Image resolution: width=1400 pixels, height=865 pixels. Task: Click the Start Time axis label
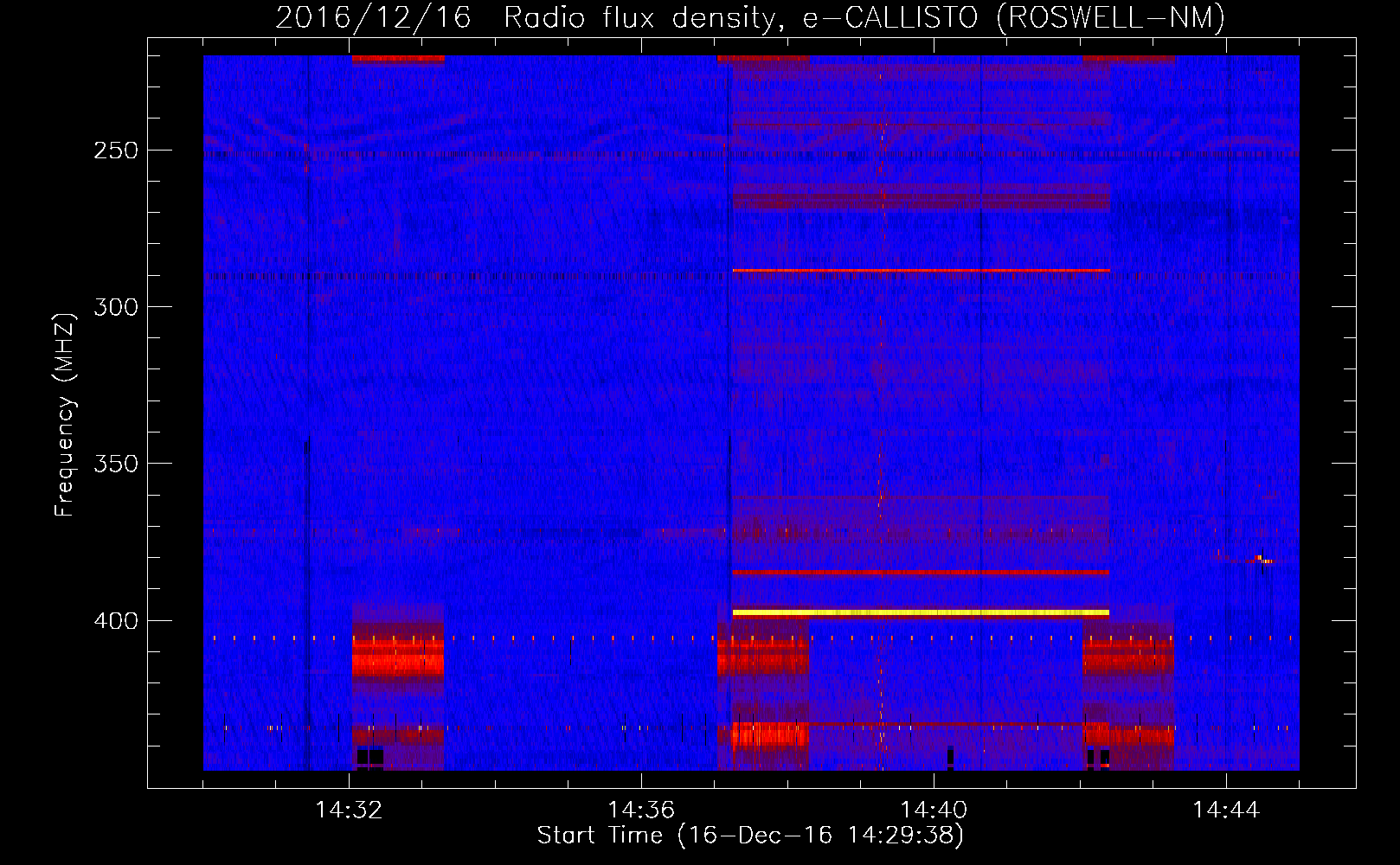(750, 836)
